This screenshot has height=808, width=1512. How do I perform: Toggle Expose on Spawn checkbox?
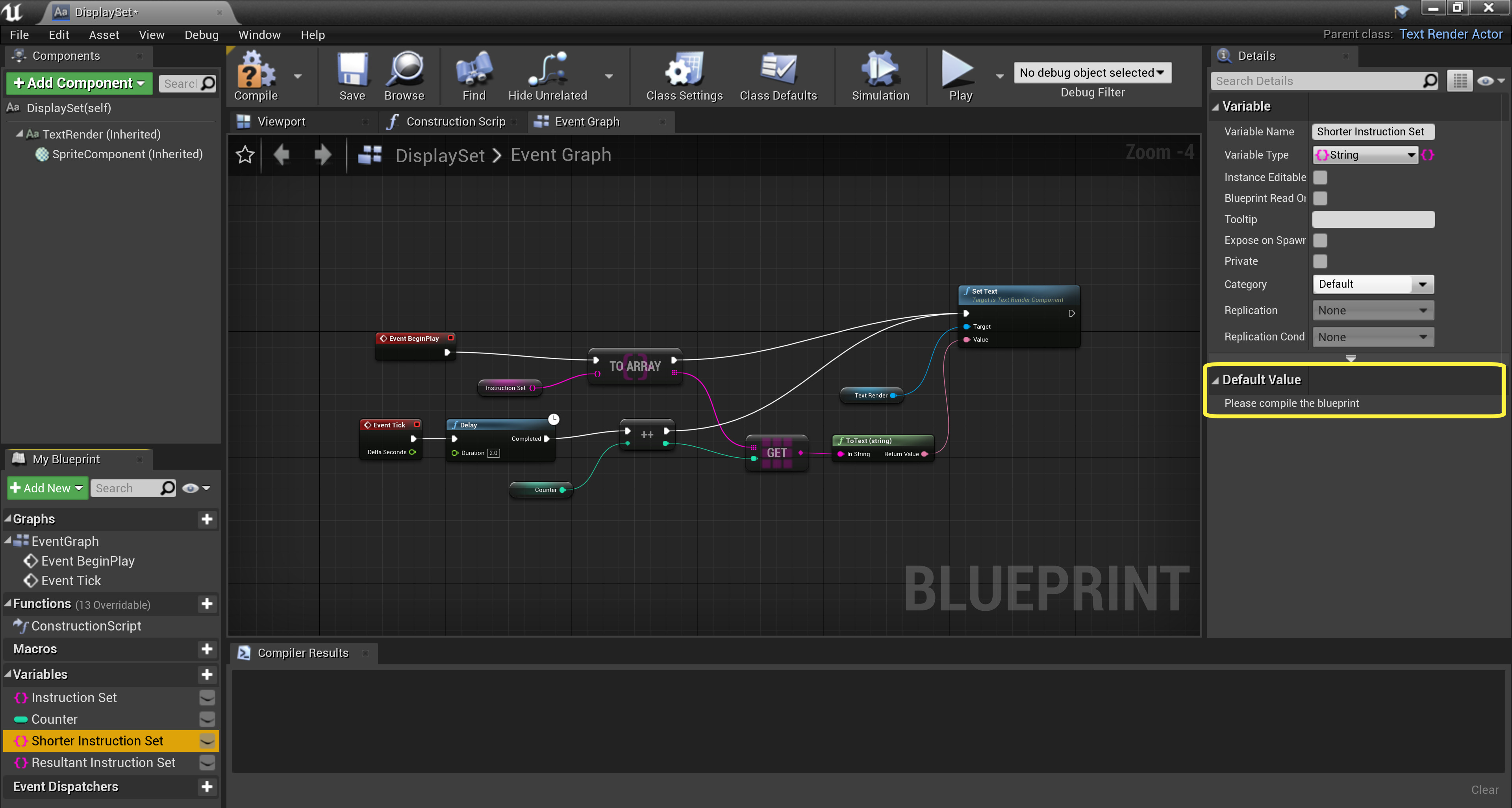pos(1320,240)
